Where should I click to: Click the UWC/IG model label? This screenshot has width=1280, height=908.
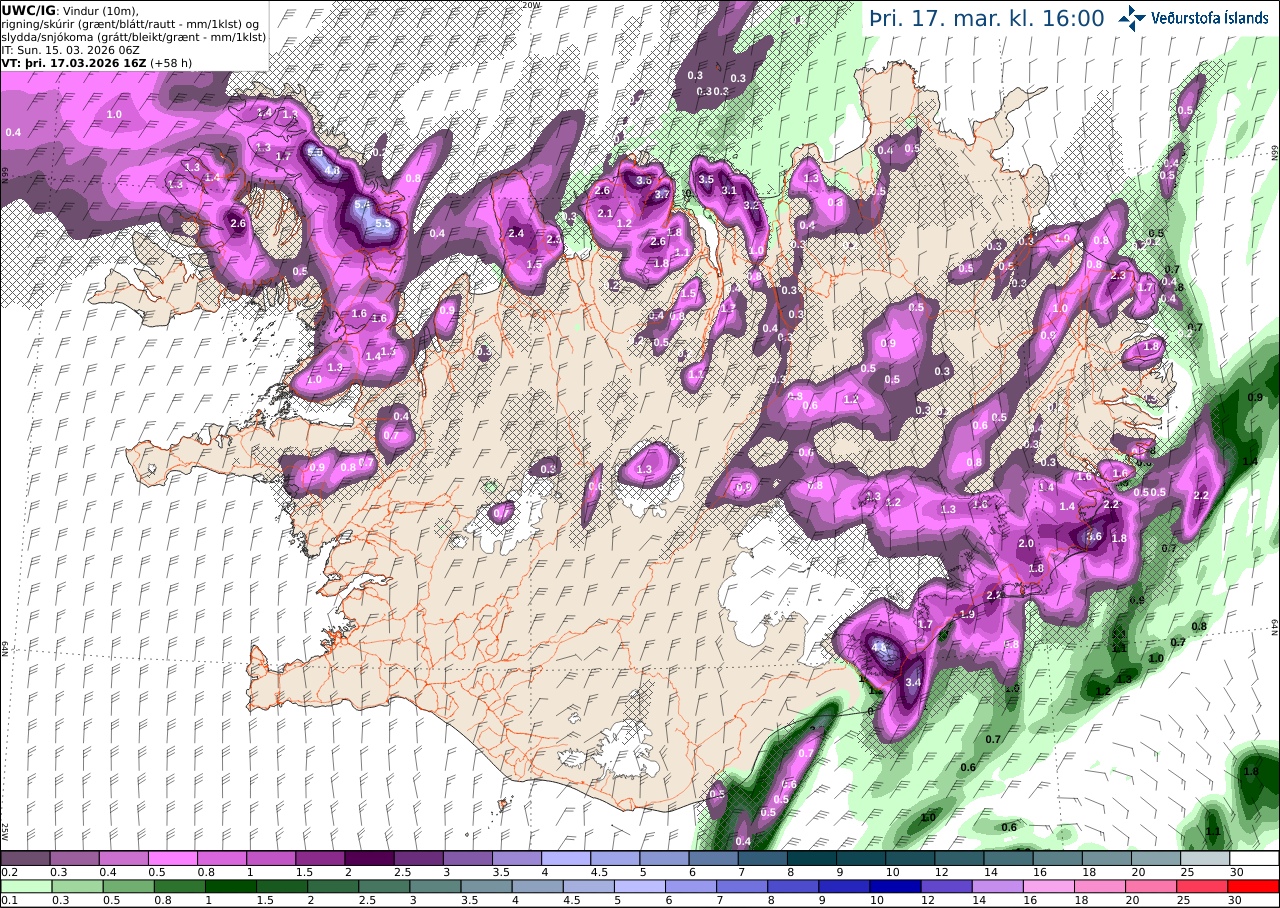(28, 11)
